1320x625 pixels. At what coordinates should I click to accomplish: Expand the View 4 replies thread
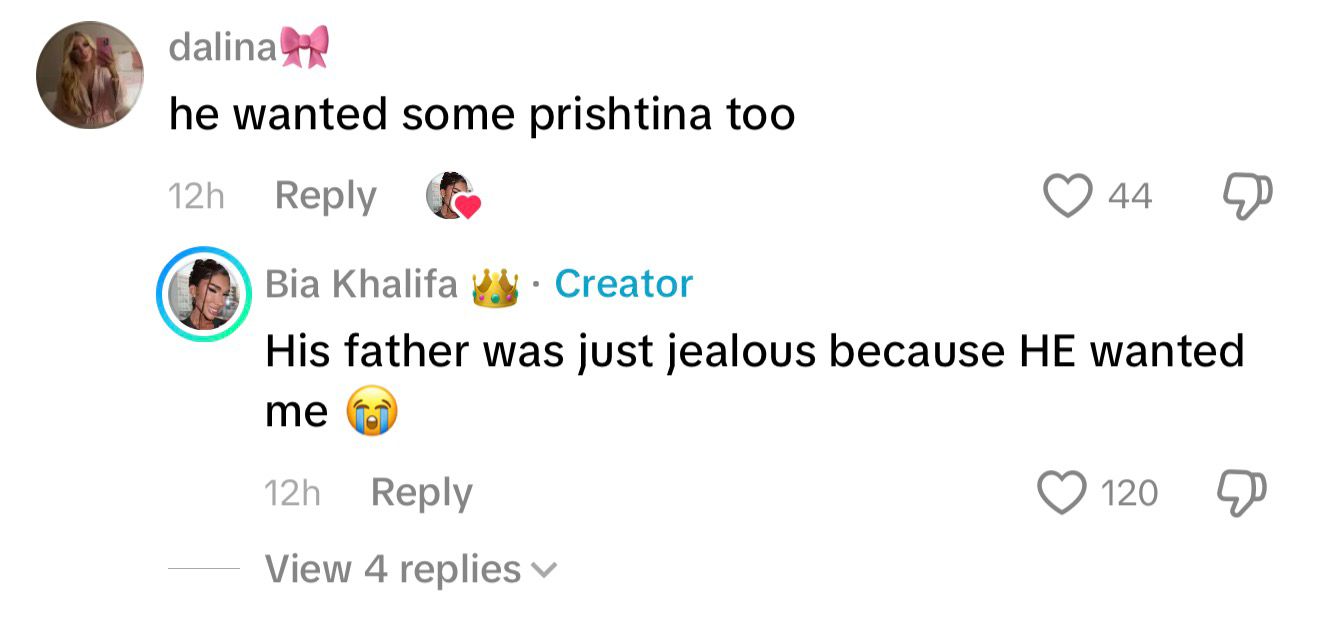coord(392,569)
